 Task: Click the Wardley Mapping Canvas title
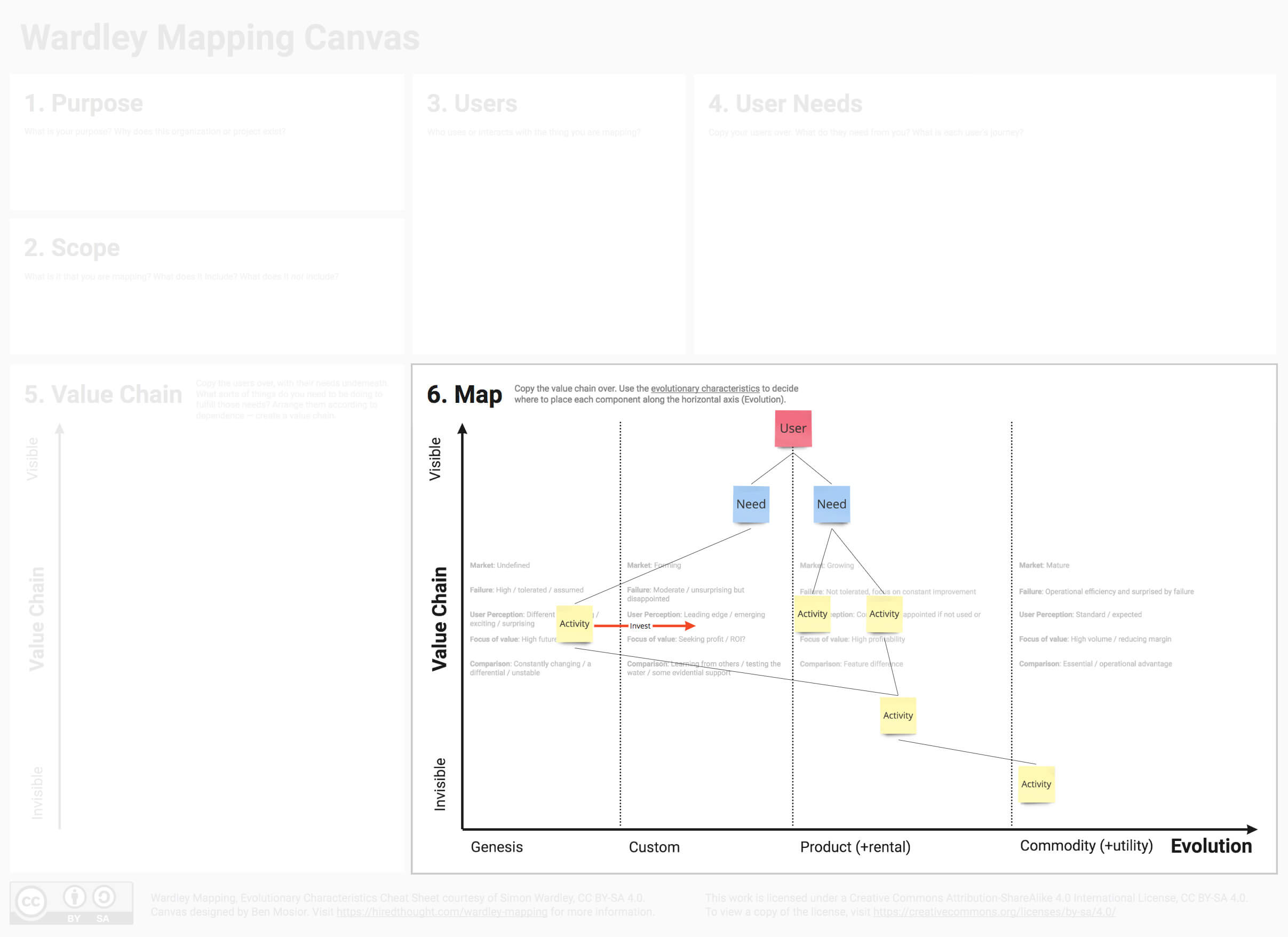[219, 38]
